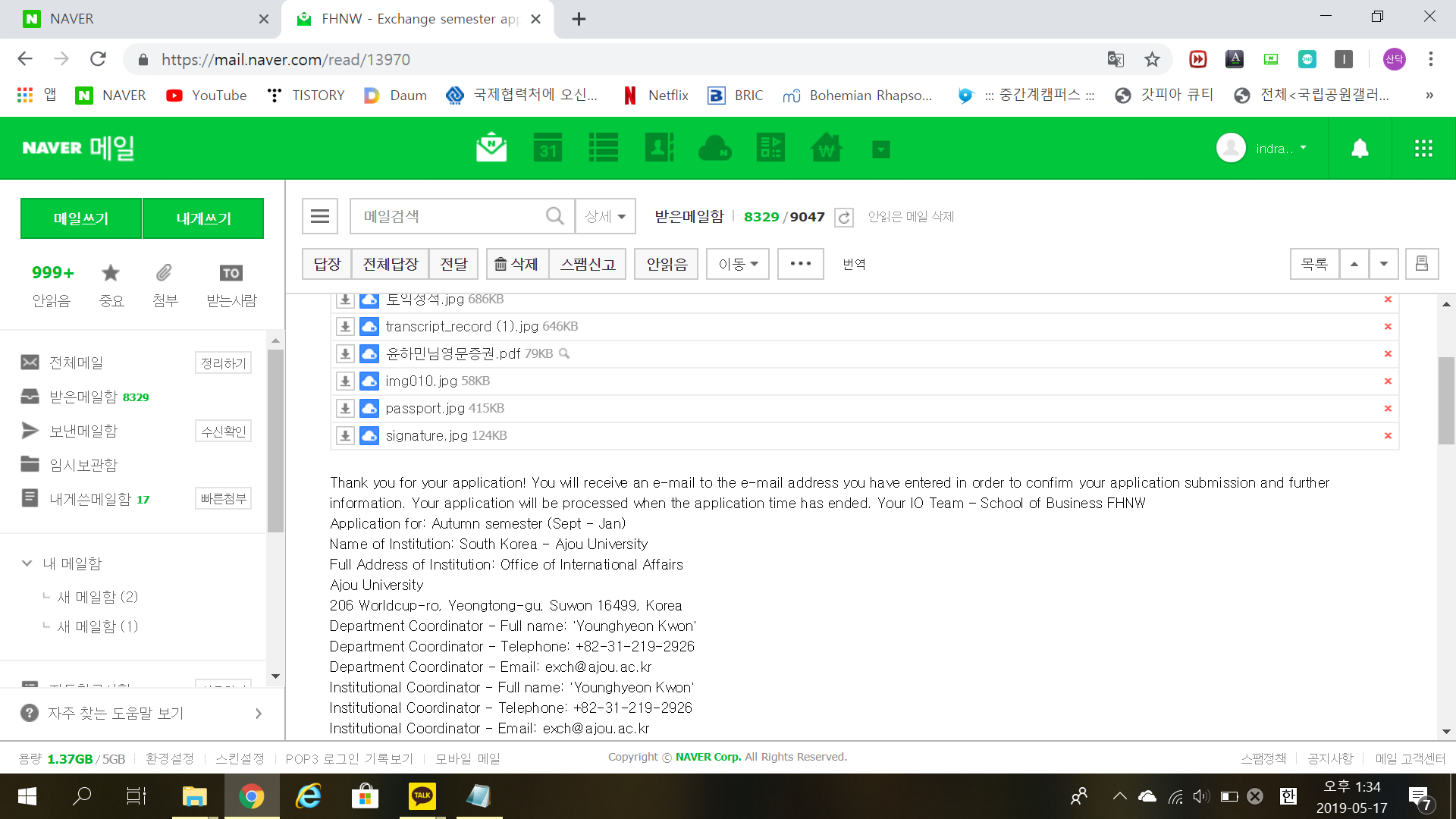Open the Naver calendar icon in header
The width and height of the screenshot is (1456, 819).
548,148
